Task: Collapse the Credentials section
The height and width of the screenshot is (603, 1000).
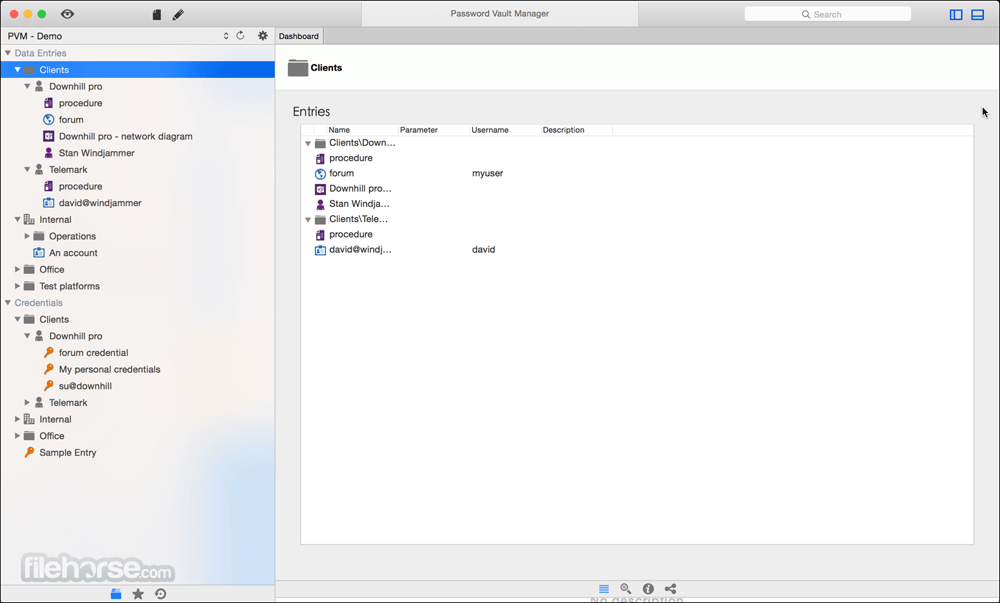Action: 8,303
